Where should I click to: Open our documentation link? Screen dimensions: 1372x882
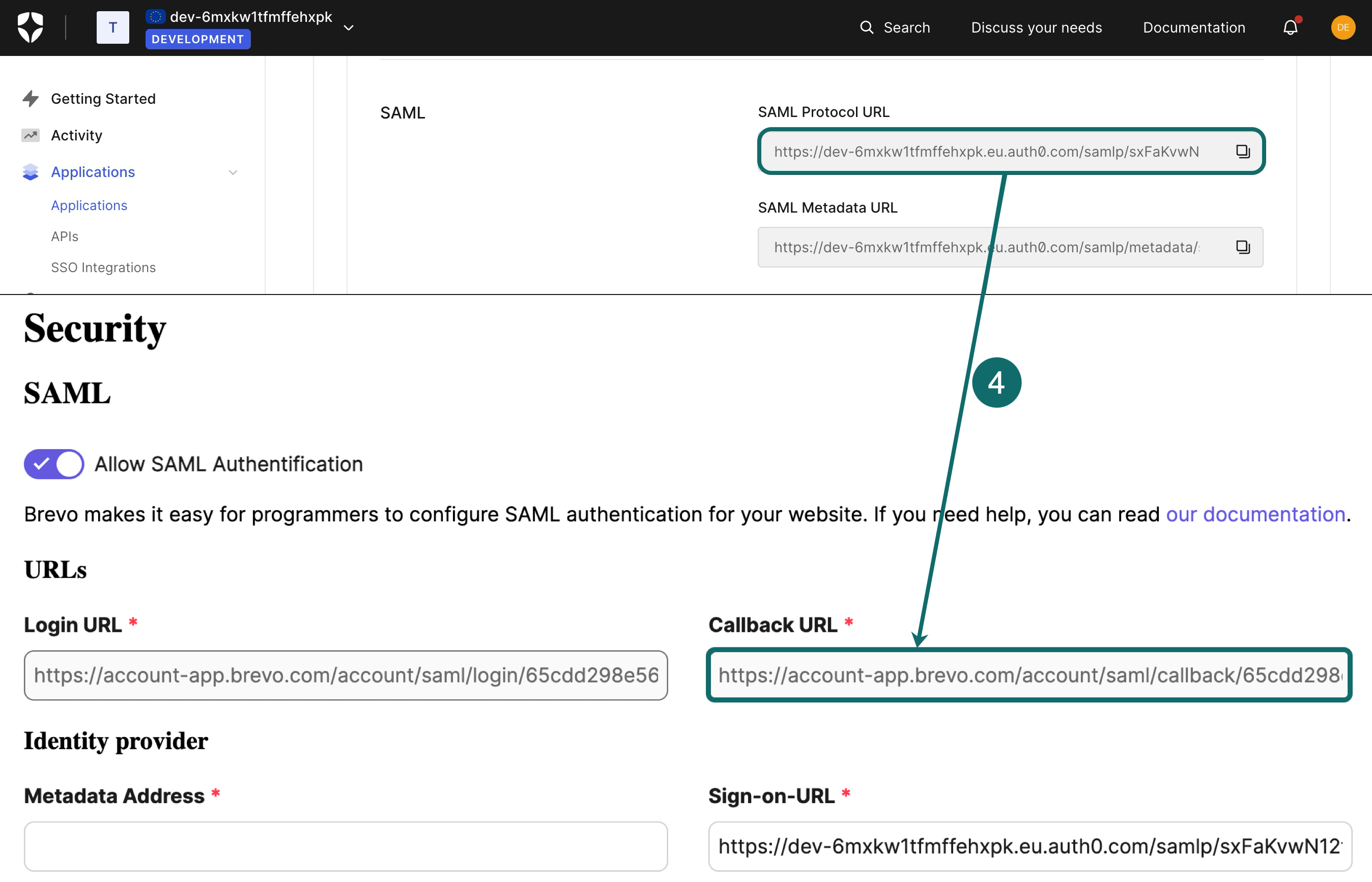(x=1255, y=514)
